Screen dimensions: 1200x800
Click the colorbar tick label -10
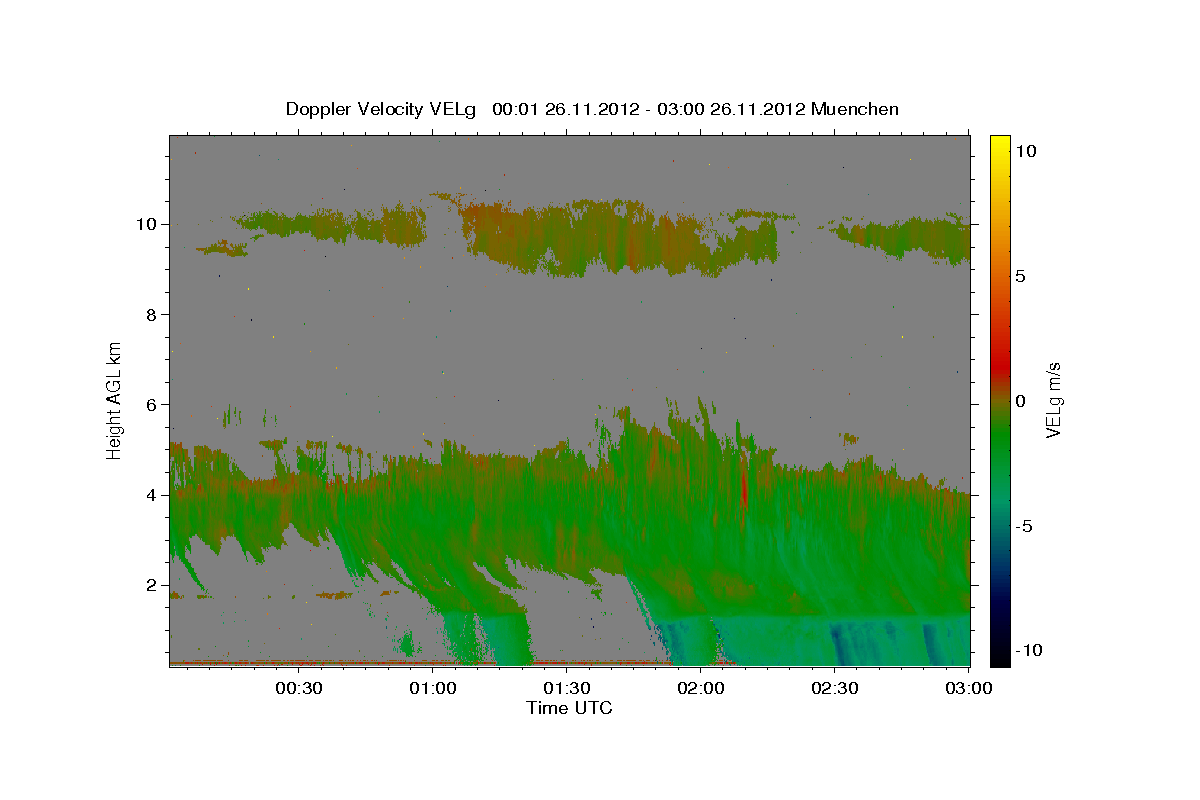1027,651
